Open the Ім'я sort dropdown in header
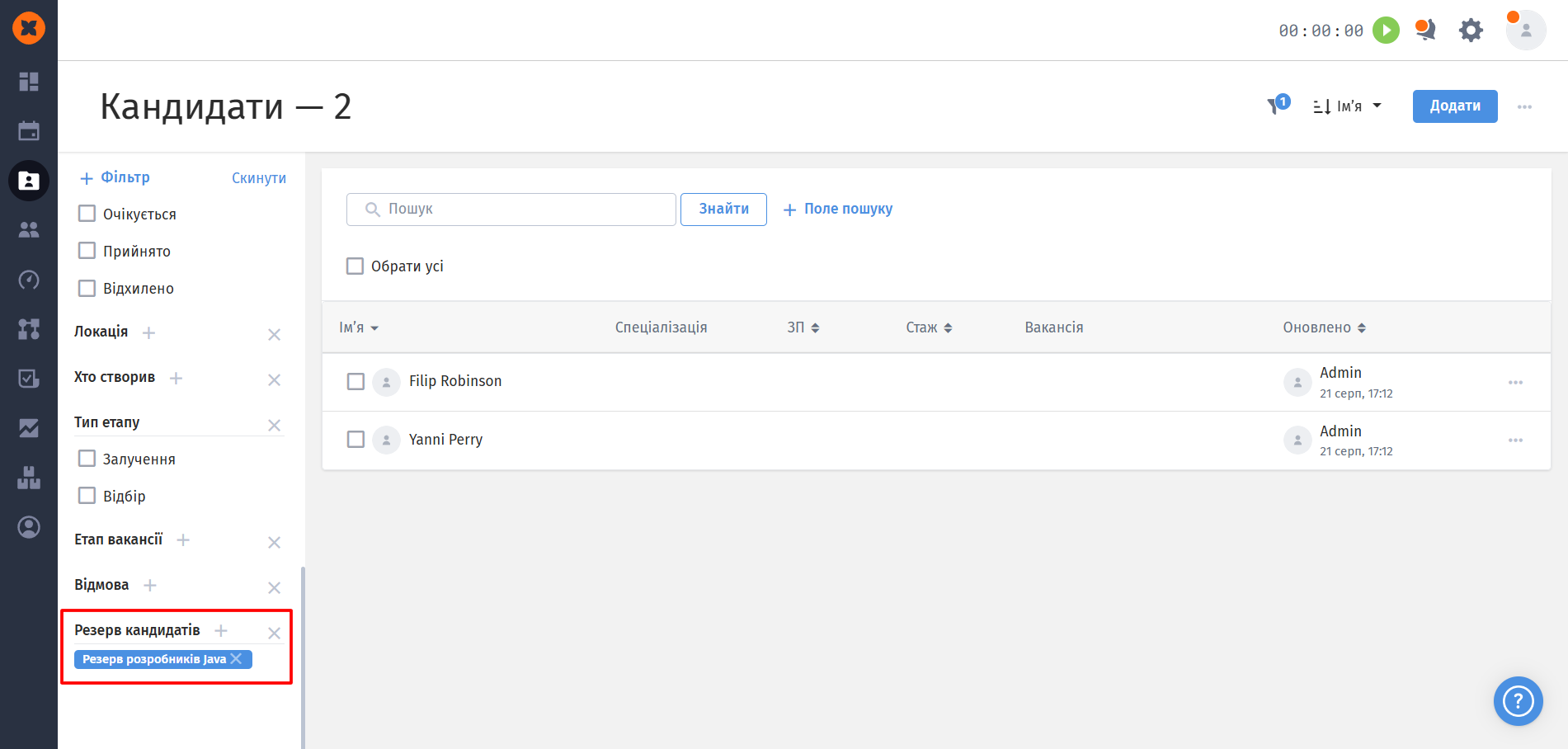The height and width of the screenshot is (749, 1568). coord(1348,106)
